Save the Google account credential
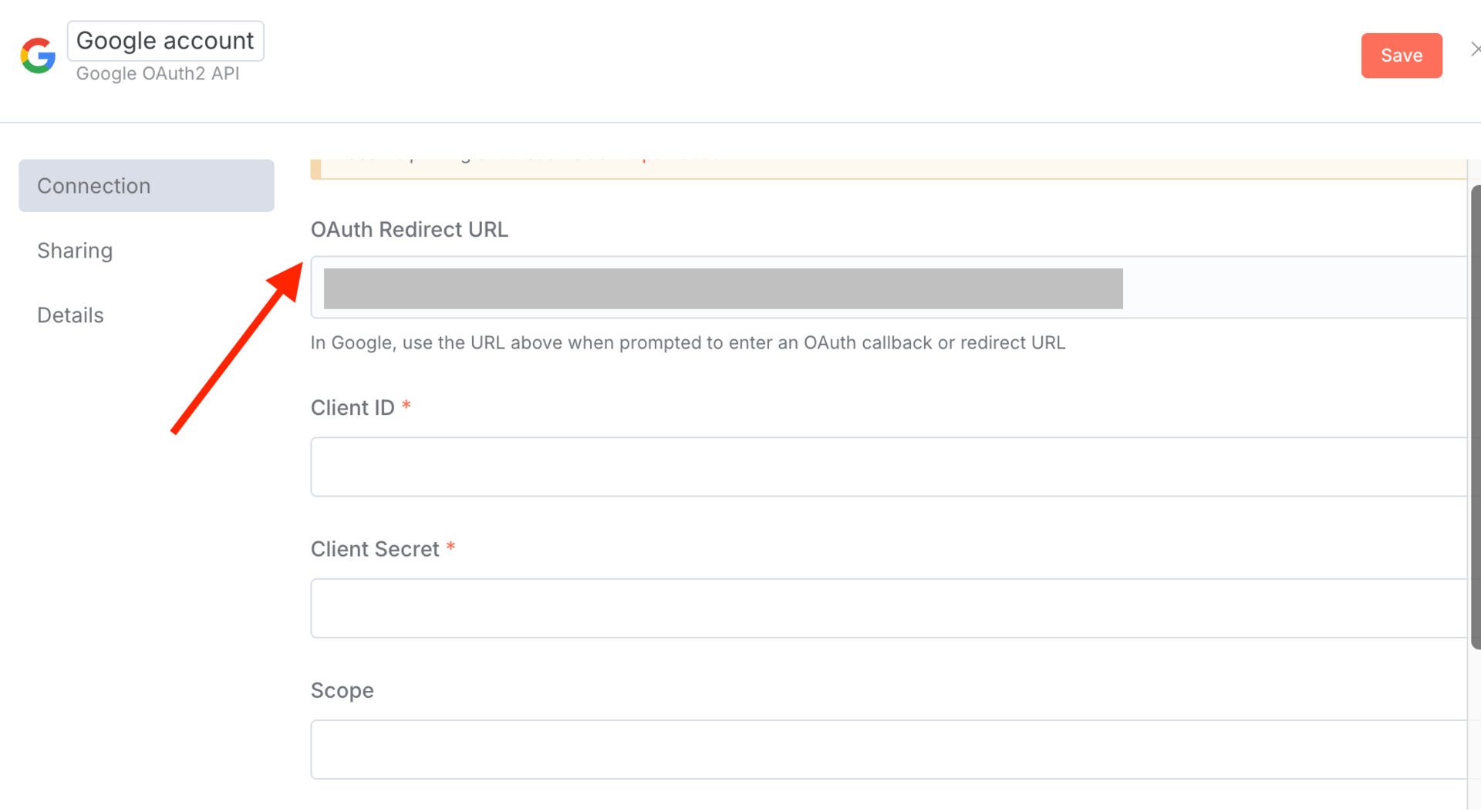Viewport: 1481px width, 812px height. (x=1401, y=56)
